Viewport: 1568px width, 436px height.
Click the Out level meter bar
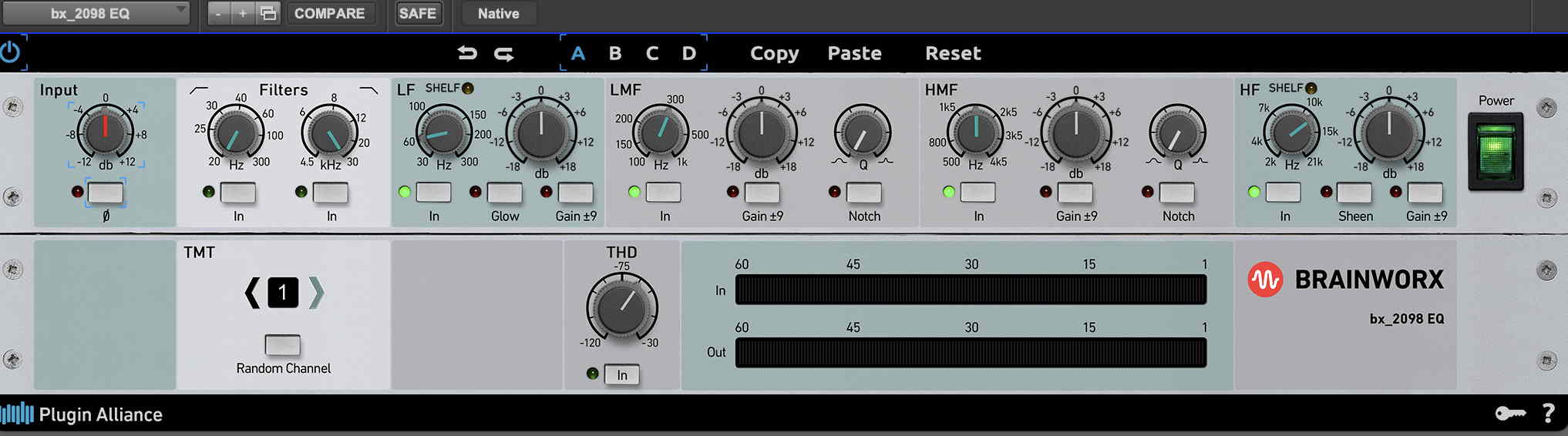click(x=971, y=352)
